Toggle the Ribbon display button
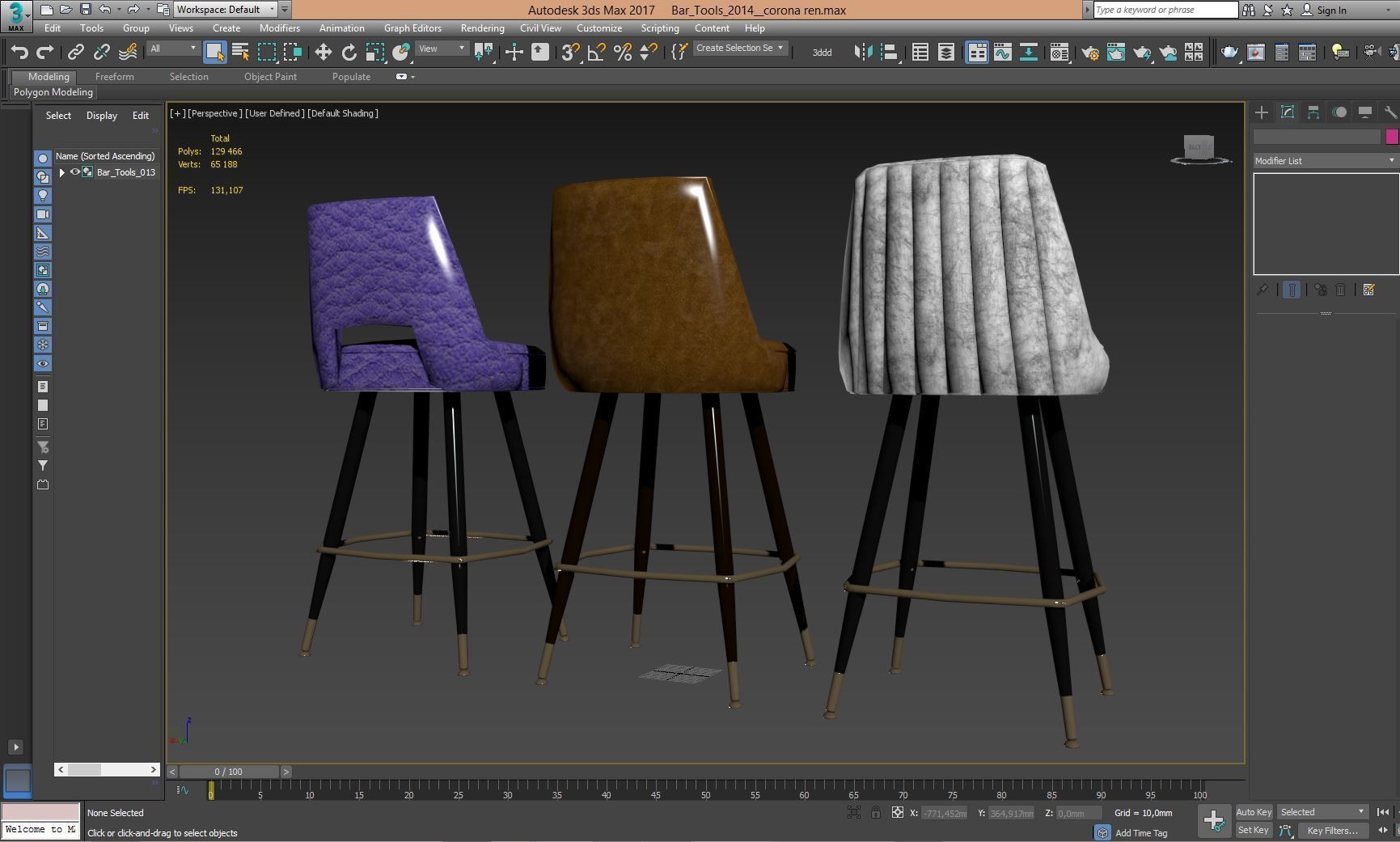The width and height of the screenshot is (1400, 842). pos(977,52)
